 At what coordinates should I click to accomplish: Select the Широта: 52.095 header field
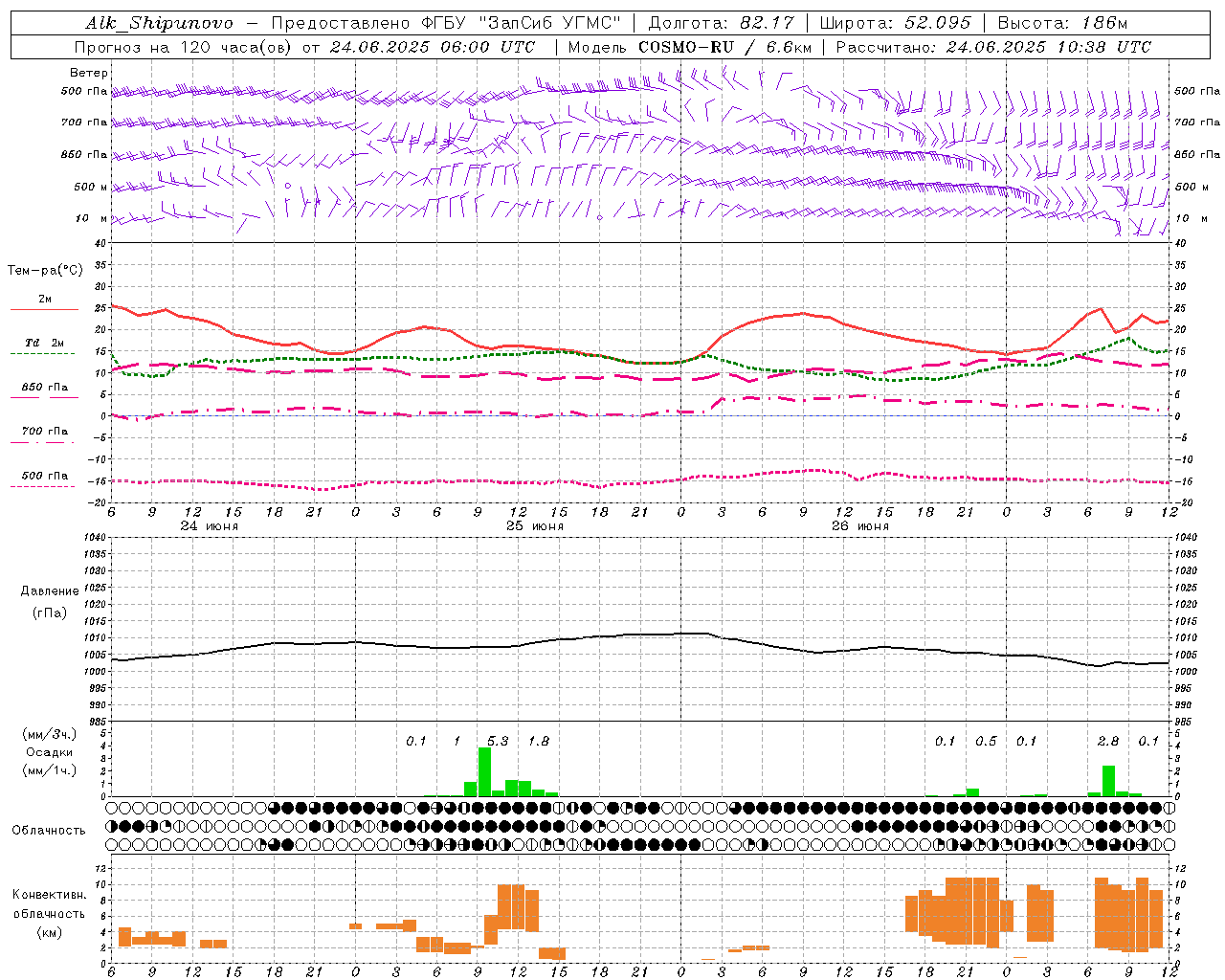[896, 23]
